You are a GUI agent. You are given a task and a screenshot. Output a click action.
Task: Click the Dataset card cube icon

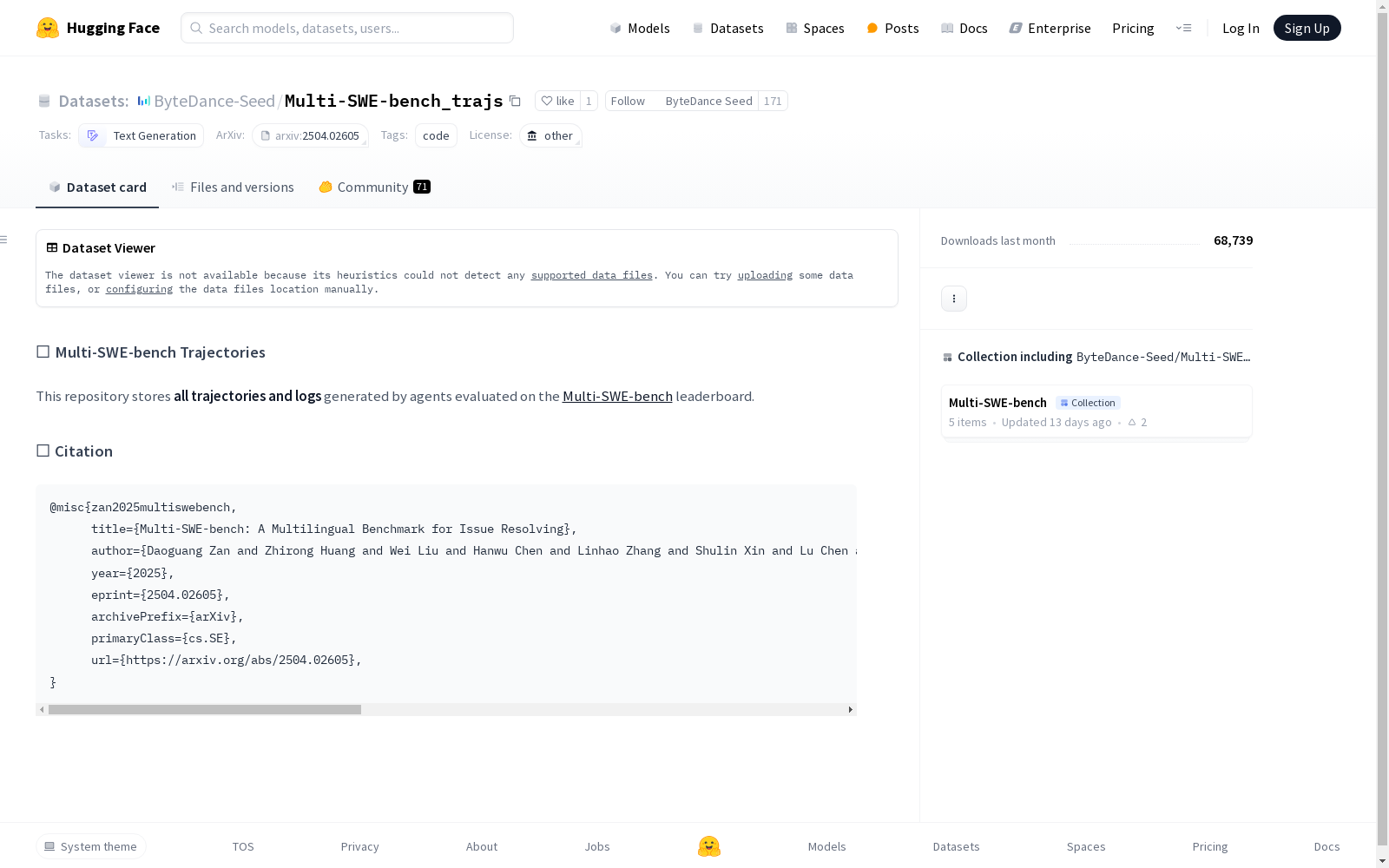point(55,187)
